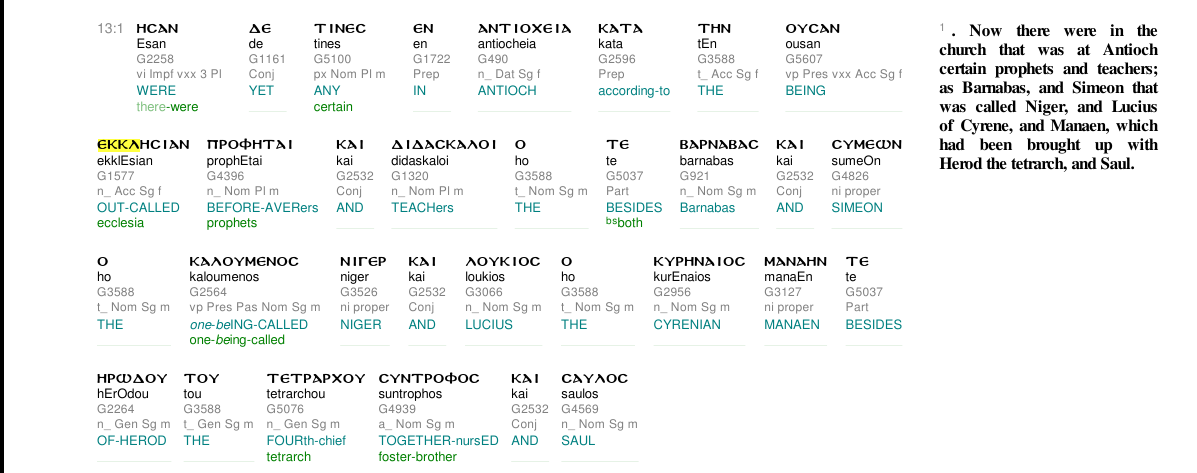Click the KJV translation text paragraph
1197x473 pixels.
pyautogui.click(x=1048, y=97)
